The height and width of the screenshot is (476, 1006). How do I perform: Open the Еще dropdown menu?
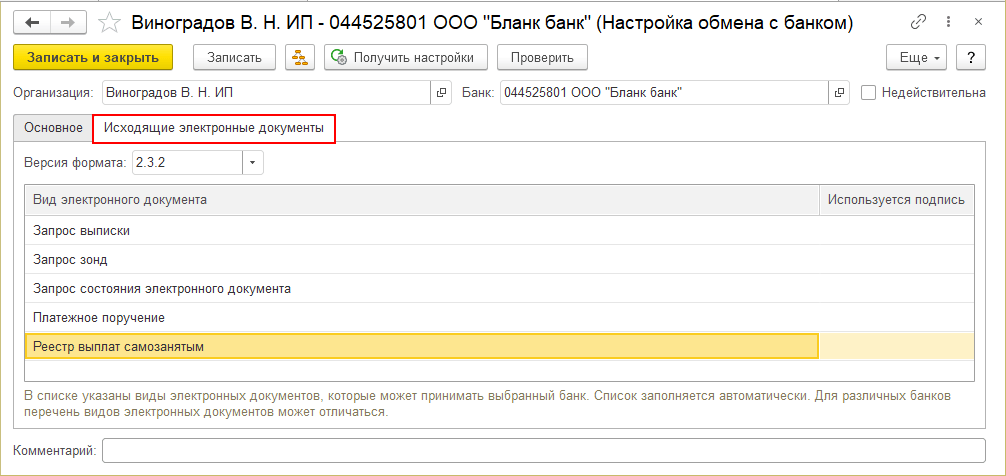pos(916,58)
